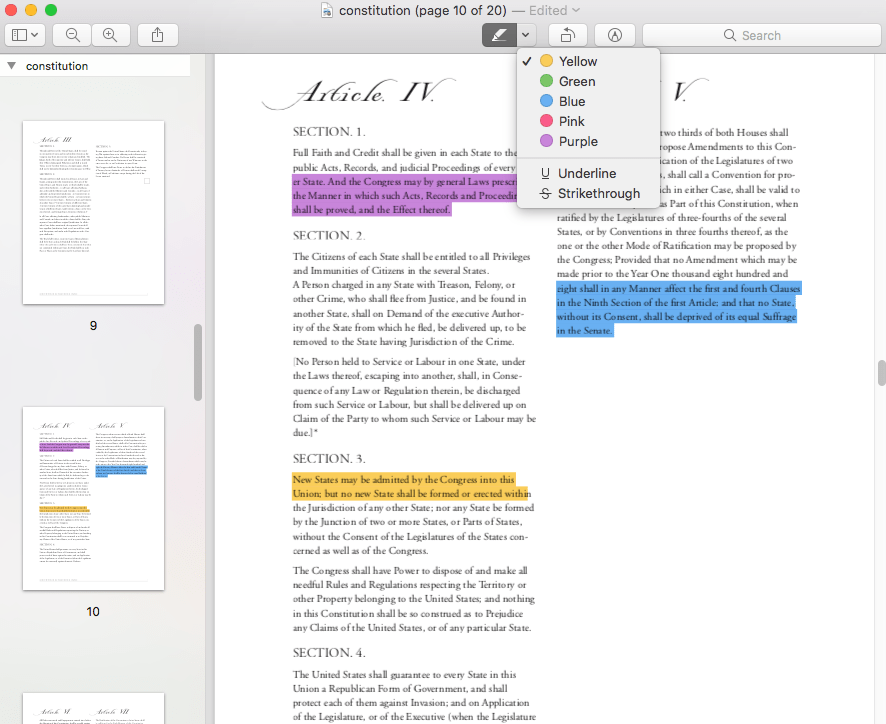Open the sidebar display mode dropdown
This screenshot has width=886, height=724.
click(35, 34)
